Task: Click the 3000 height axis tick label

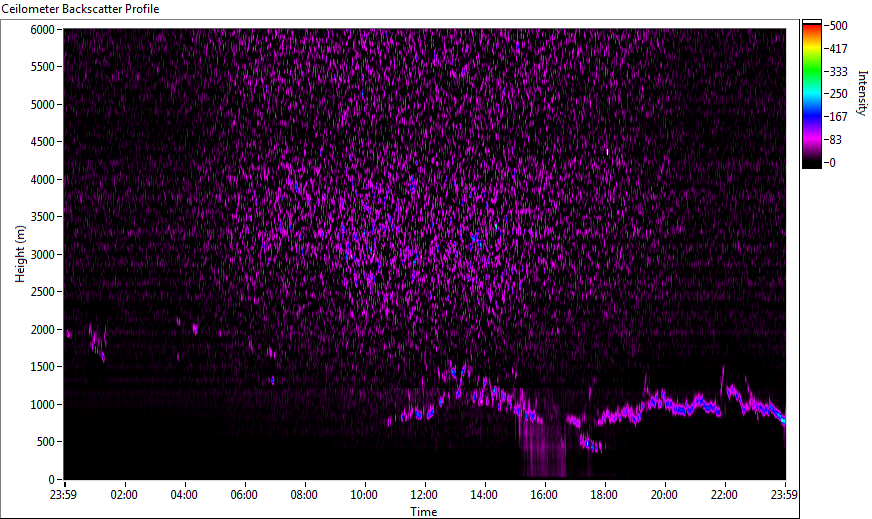Action: [42, 255]
